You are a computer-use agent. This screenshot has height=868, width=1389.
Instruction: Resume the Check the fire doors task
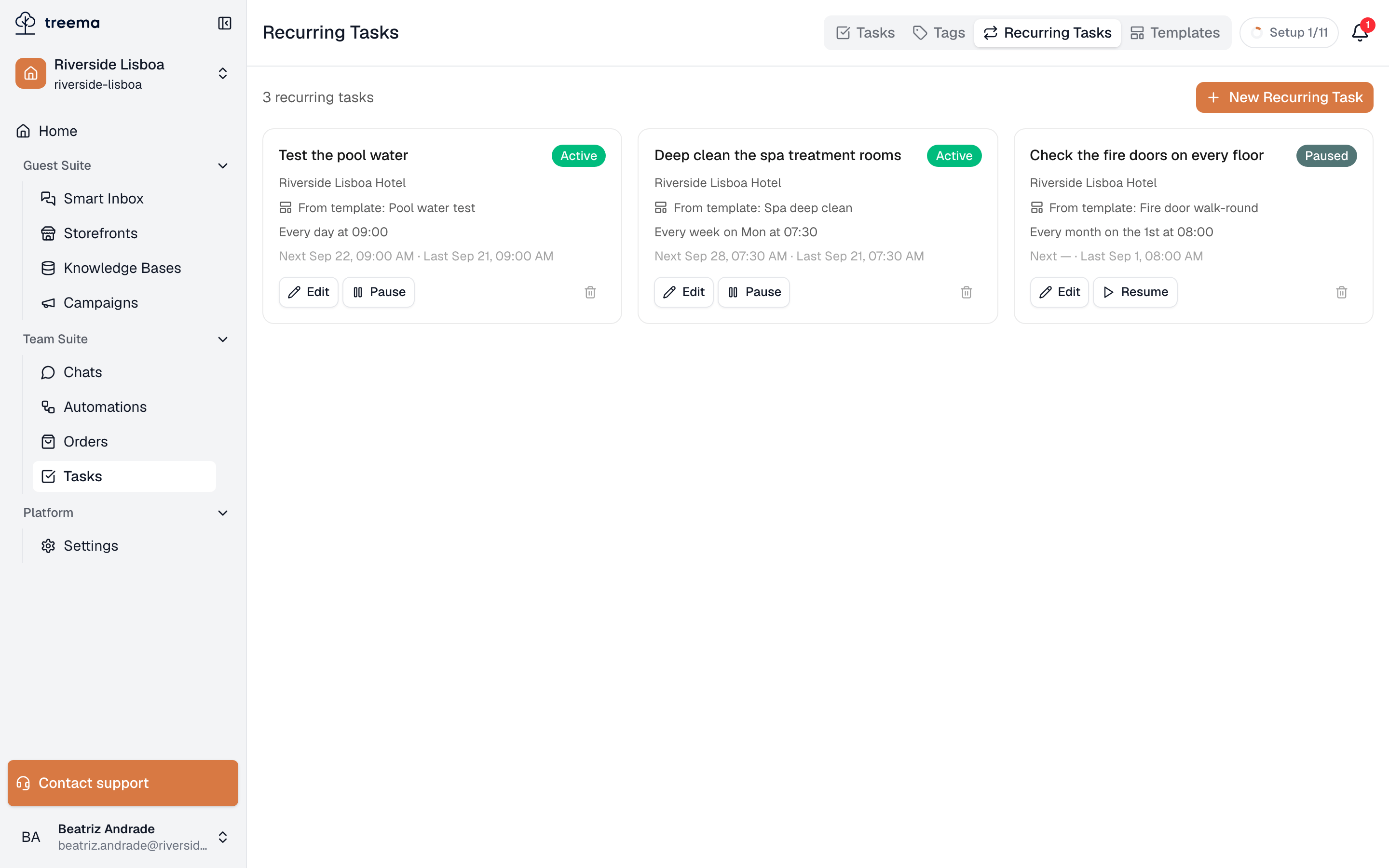point(1135,292)
